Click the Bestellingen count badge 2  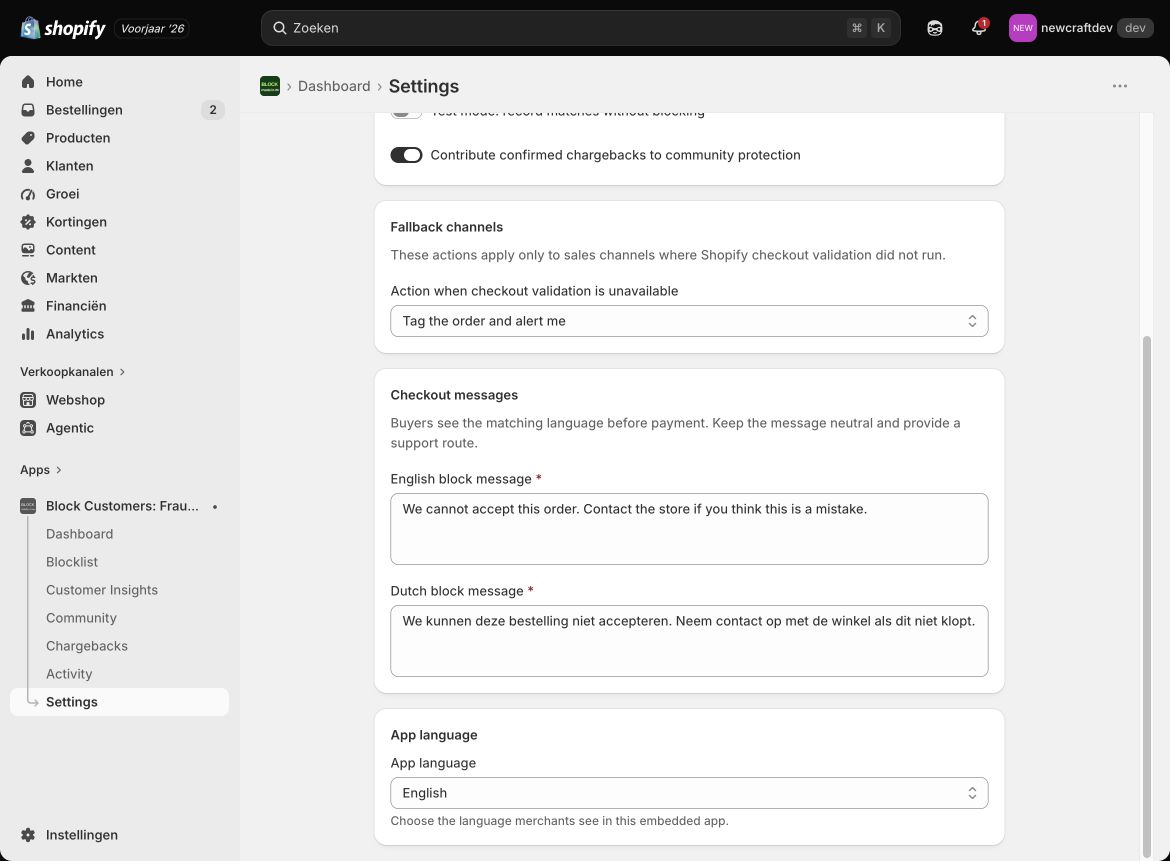213,110
